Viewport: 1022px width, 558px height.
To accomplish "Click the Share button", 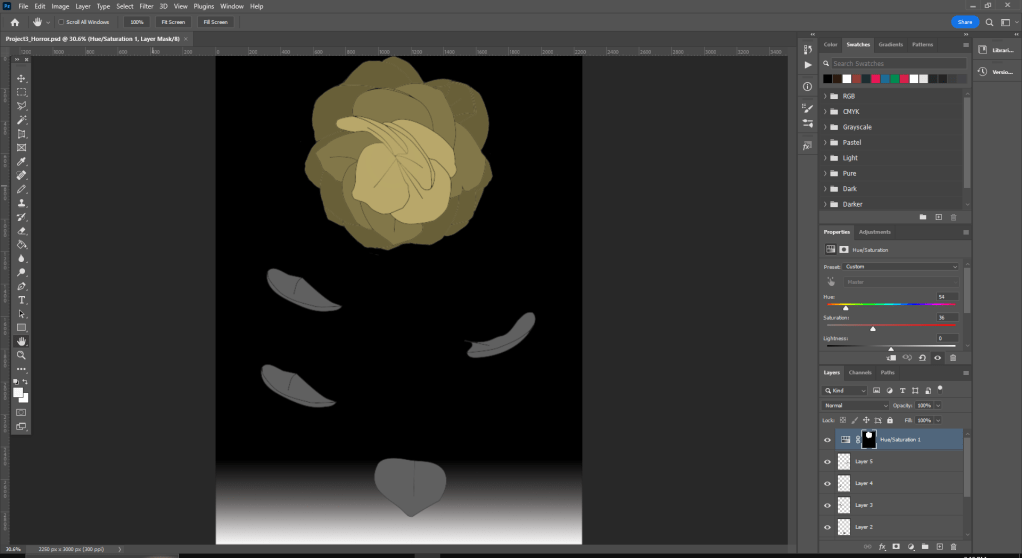I will (x=964, y=21).
